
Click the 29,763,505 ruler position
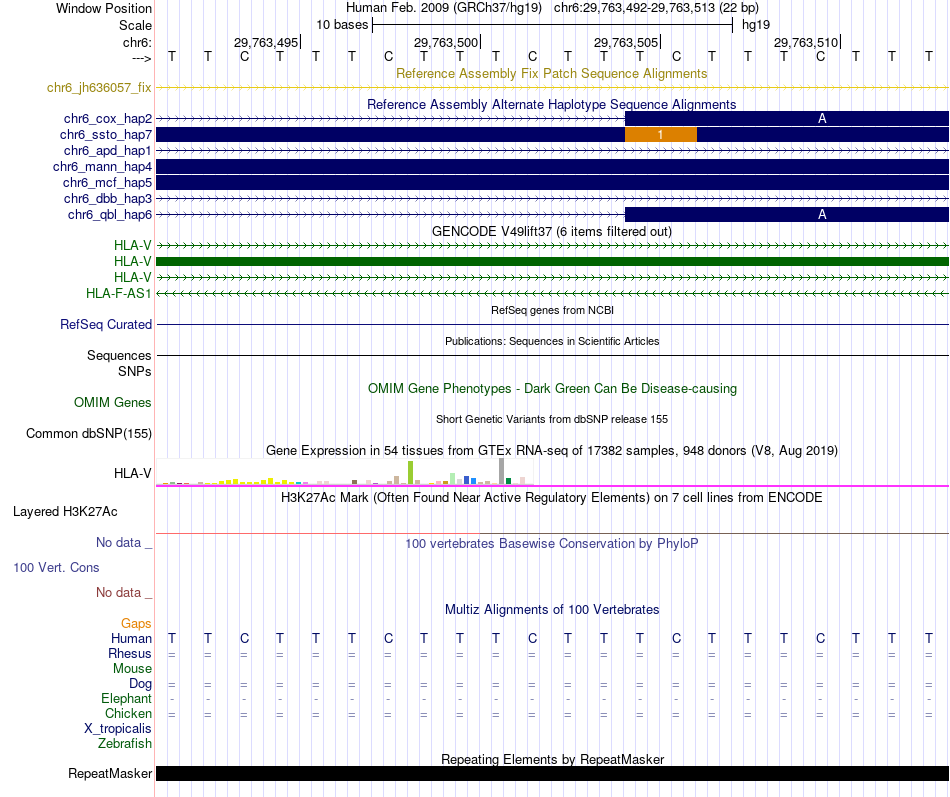[626, 42]
